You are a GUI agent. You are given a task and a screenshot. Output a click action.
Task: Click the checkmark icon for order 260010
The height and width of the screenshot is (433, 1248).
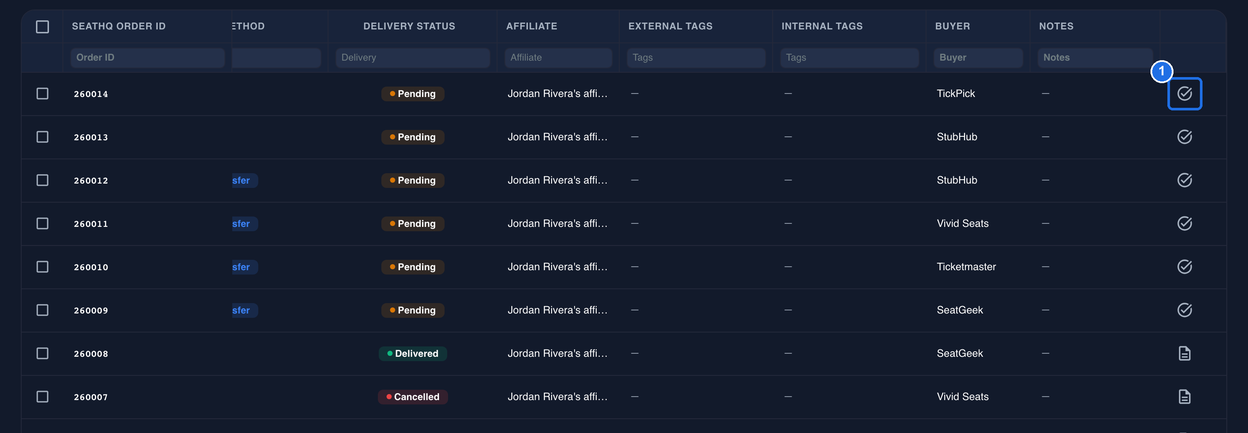pyautogui.click(x=1185, y=267)
